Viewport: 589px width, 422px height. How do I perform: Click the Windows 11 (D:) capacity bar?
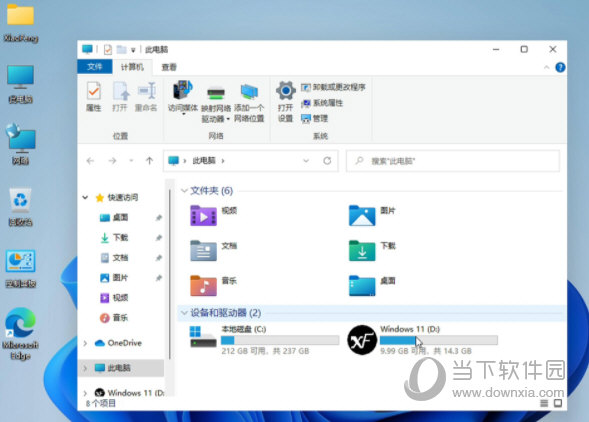click(439, 340)
